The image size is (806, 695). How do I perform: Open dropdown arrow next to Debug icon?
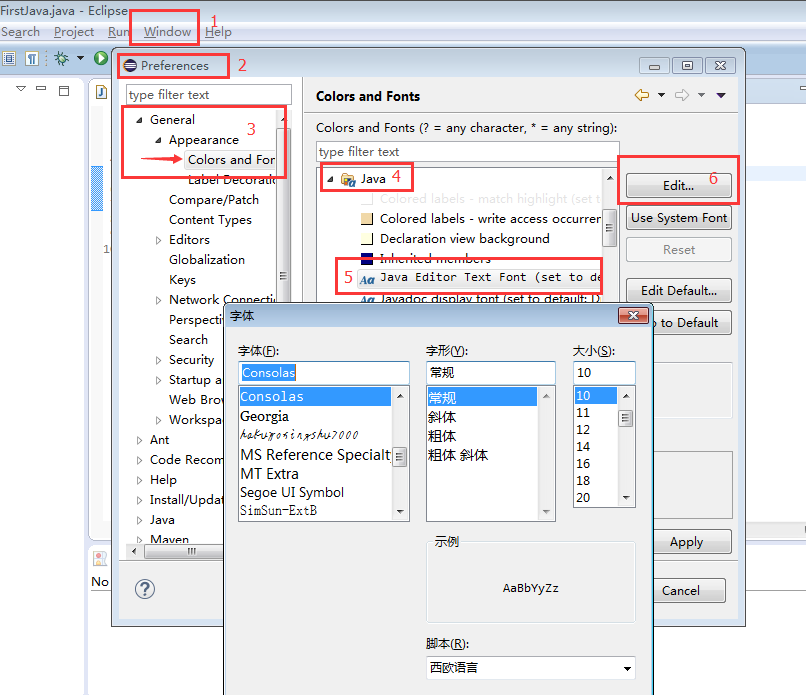(x=80, y=58)
